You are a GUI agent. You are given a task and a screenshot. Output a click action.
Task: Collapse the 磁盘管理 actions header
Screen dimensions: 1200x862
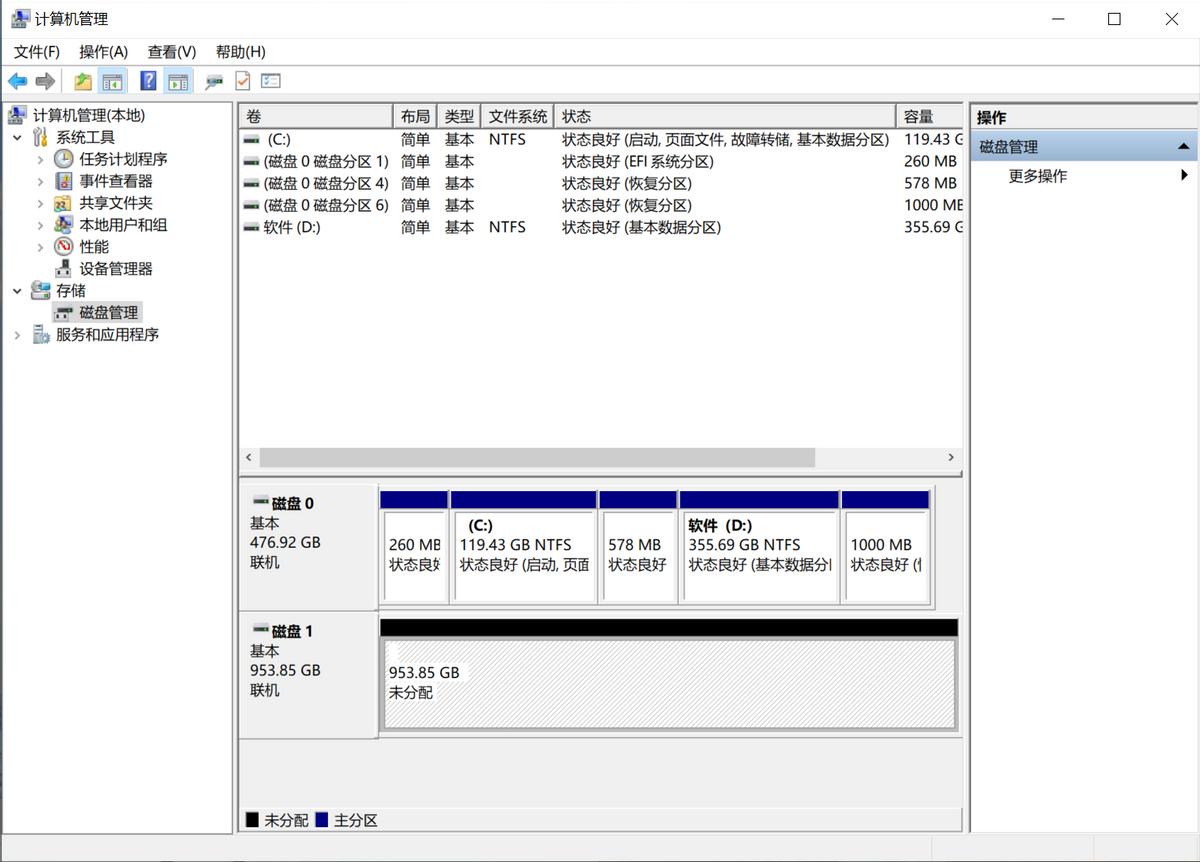coord(1184,146)
